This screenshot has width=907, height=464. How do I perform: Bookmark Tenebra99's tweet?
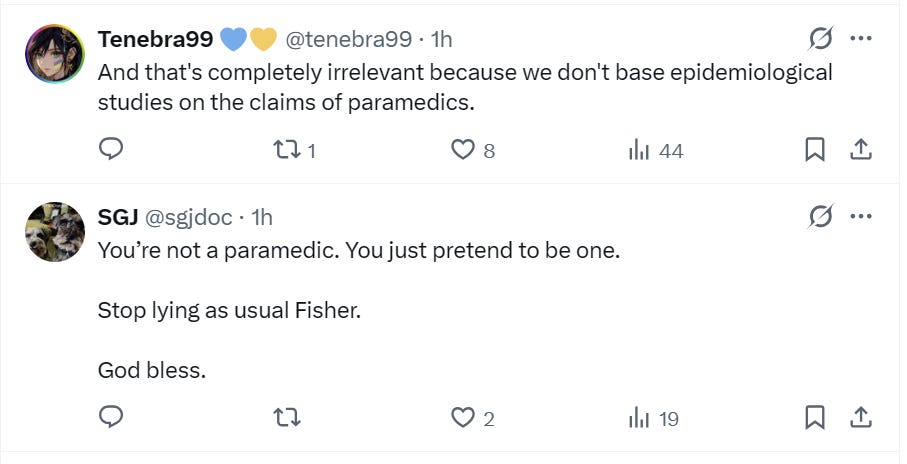(815, 150)
